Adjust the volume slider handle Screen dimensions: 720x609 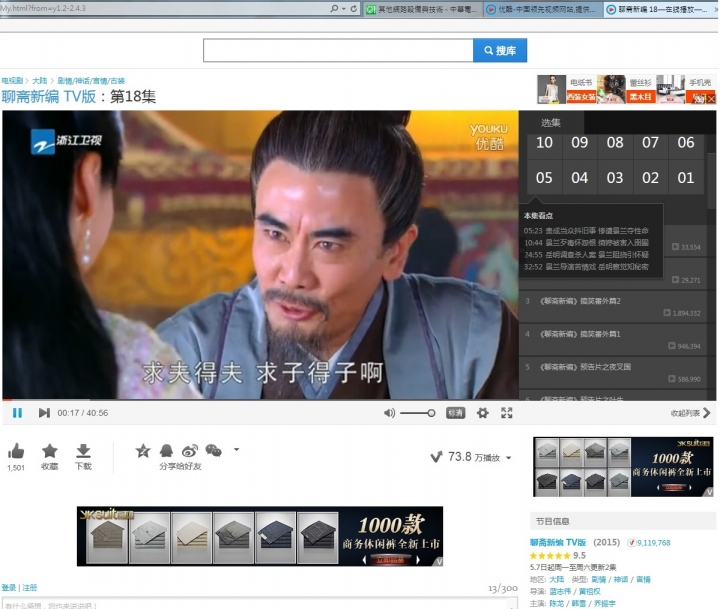coord(431,413)
